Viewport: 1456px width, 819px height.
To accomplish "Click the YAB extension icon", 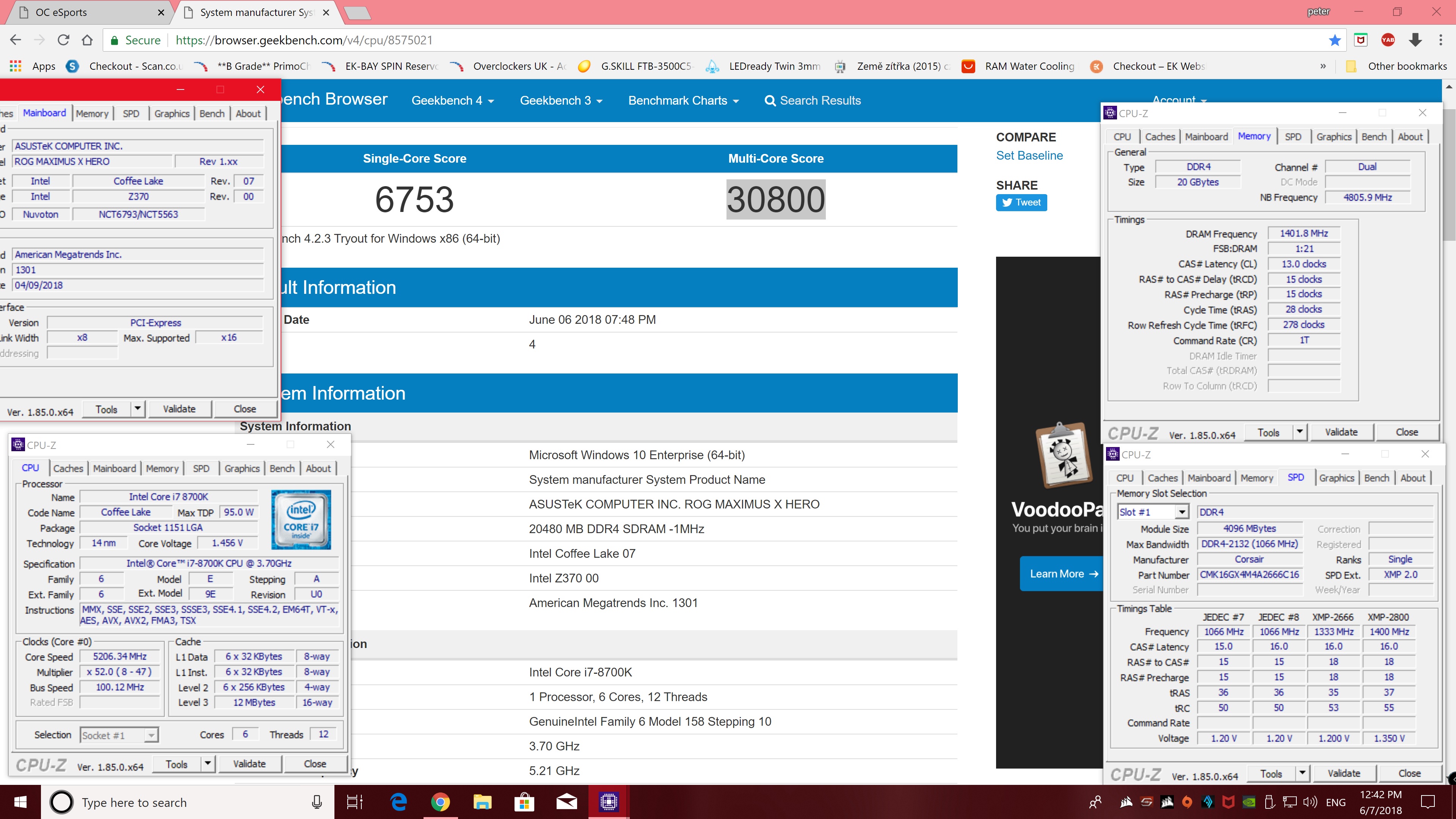I will tap(1388, 40).
